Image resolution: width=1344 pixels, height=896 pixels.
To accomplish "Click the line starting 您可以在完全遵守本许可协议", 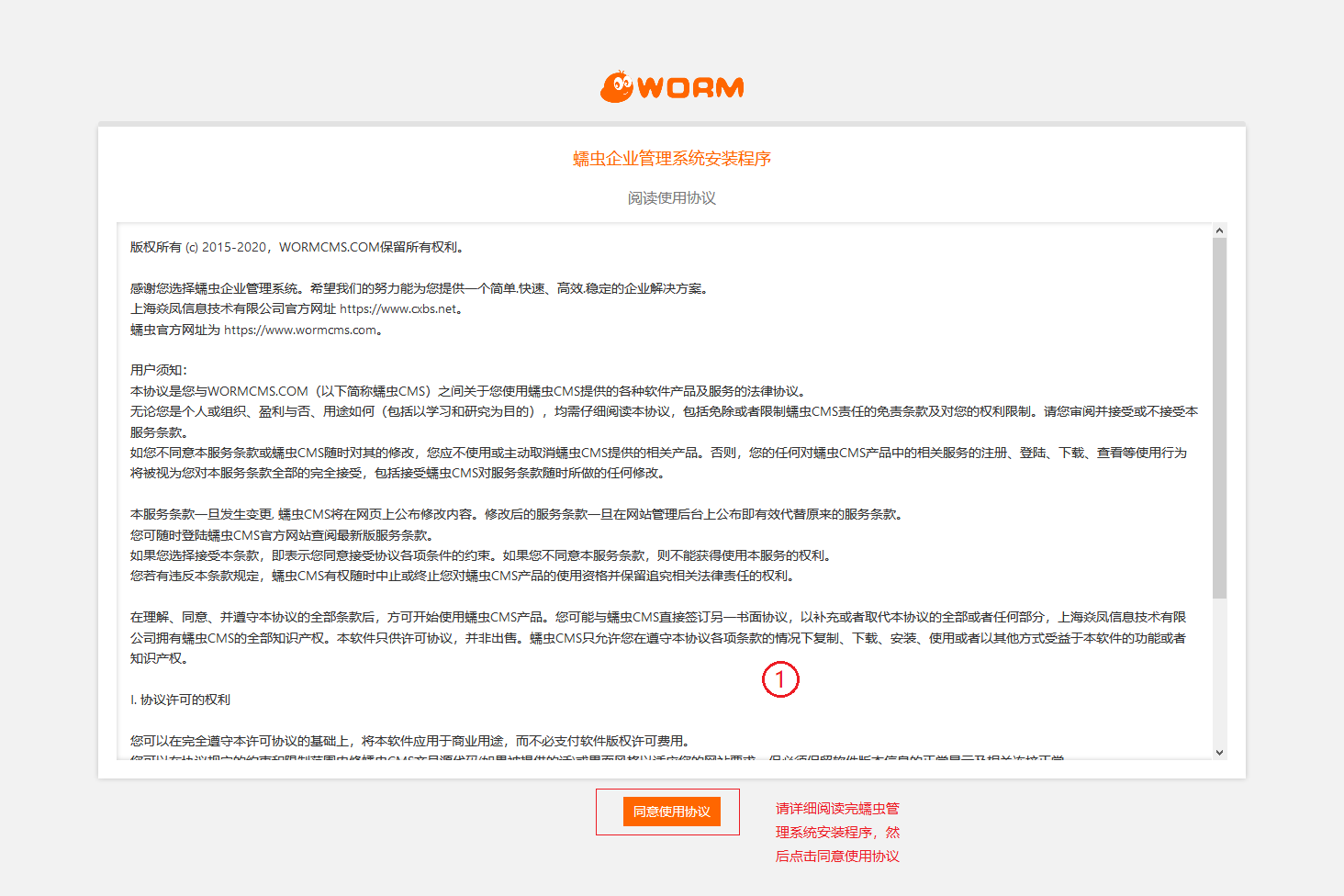I will click(x=410, y=742).
